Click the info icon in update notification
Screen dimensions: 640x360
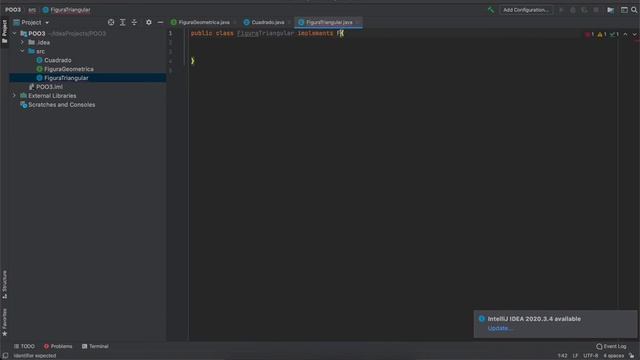[x=482, y=319]
